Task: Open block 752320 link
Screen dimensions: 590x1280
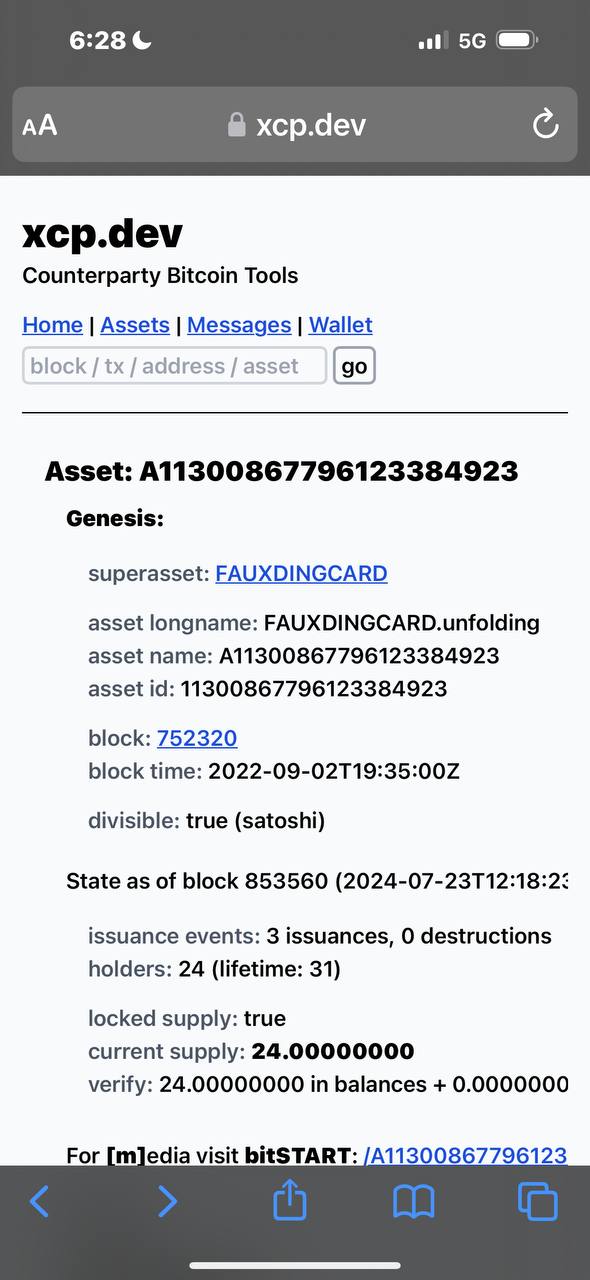Action: [x=197, y=739]
